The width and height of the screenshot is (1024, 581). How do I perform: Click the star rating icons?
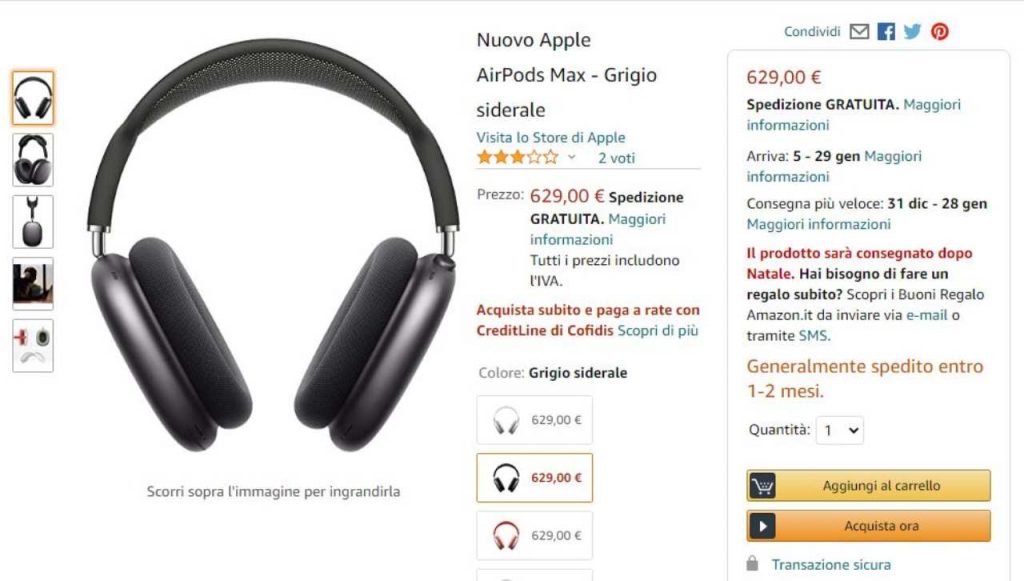(518, 157)
